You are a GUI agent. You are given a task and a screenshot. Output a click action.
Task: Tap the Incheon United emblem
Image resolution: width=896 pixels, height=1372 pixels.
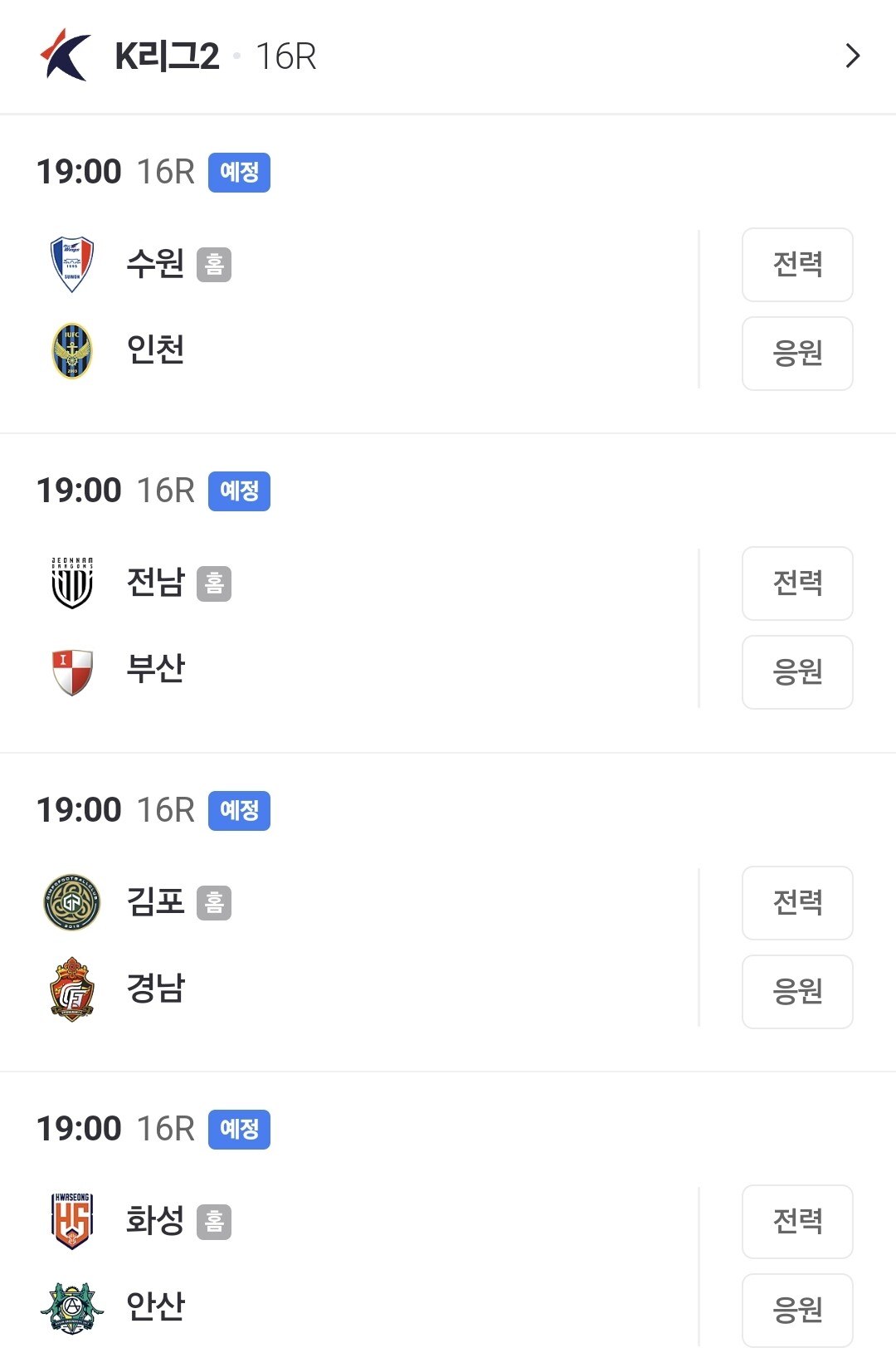pos(72,350)
